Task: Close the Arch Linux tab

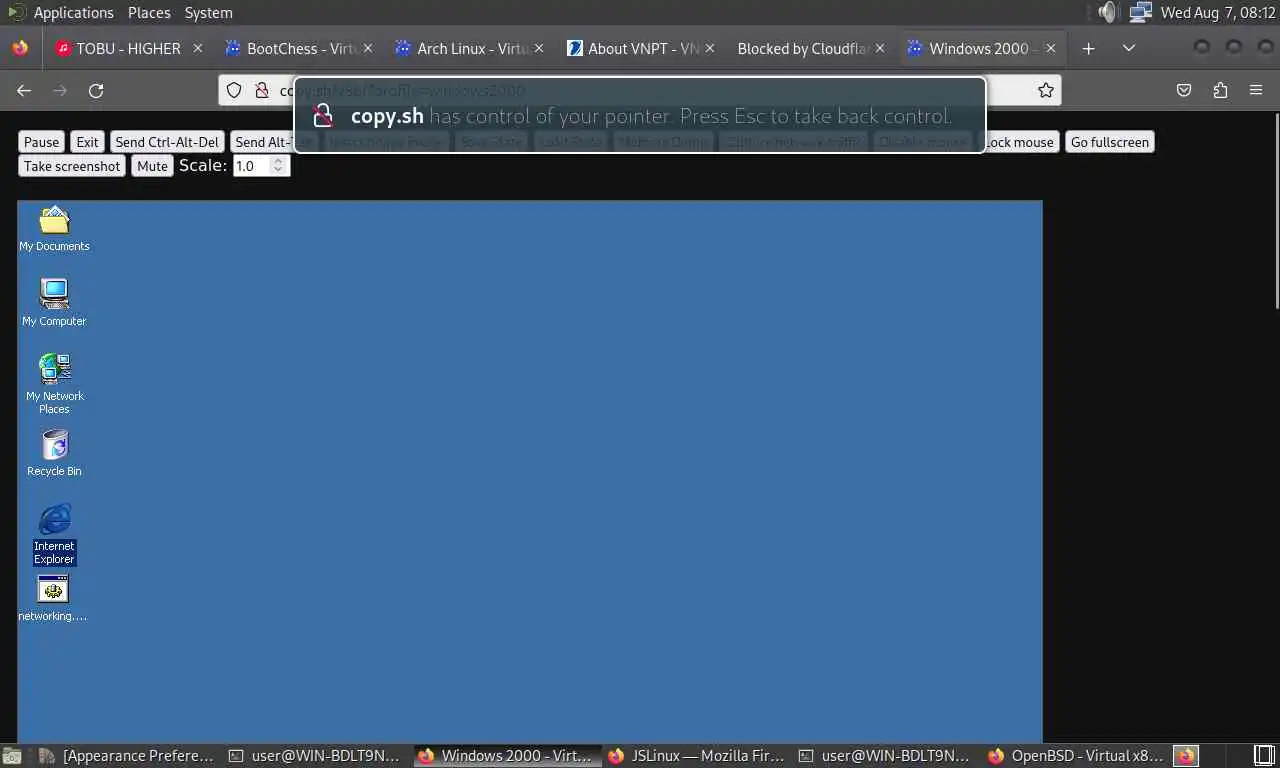Action: 539,48
